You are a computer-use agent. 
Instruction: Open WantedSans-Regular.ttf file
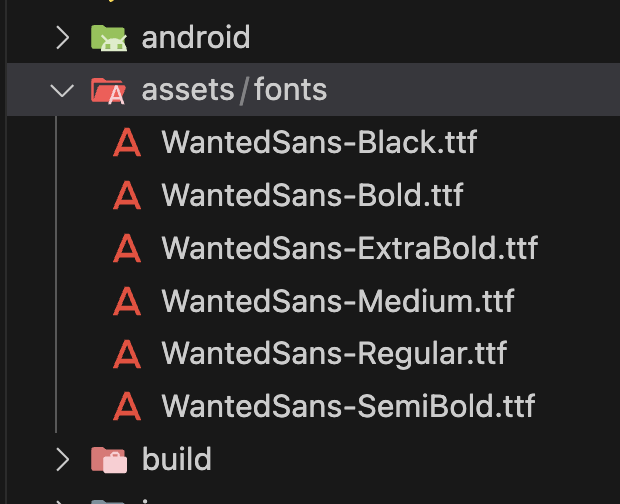[x=334, y=354]
